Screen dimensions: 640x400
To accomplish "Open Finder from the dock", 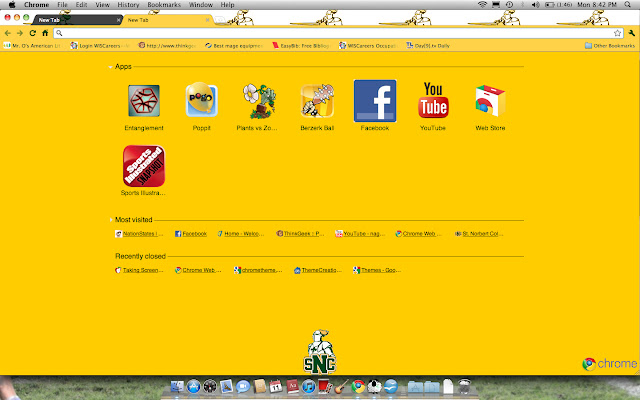I will tap(177, 386).
